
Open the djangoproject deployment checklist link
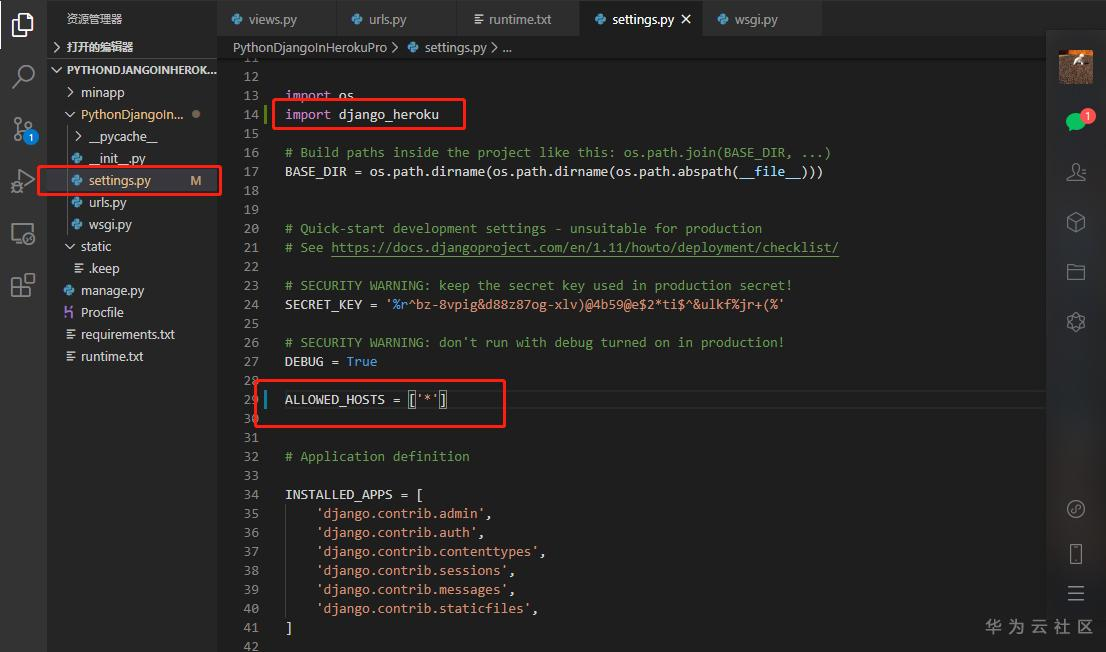pyautogui.click(x=585, y=248)
